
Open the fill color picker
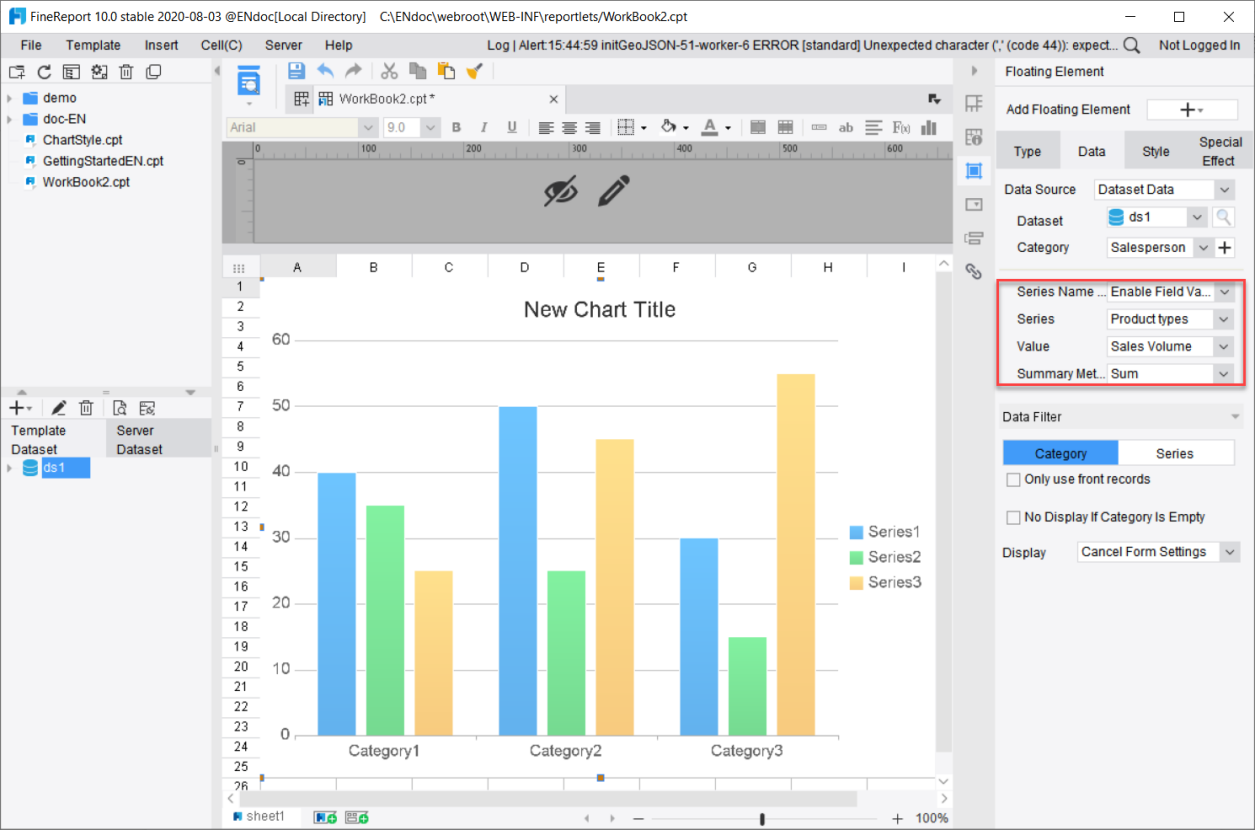[670, 127]
